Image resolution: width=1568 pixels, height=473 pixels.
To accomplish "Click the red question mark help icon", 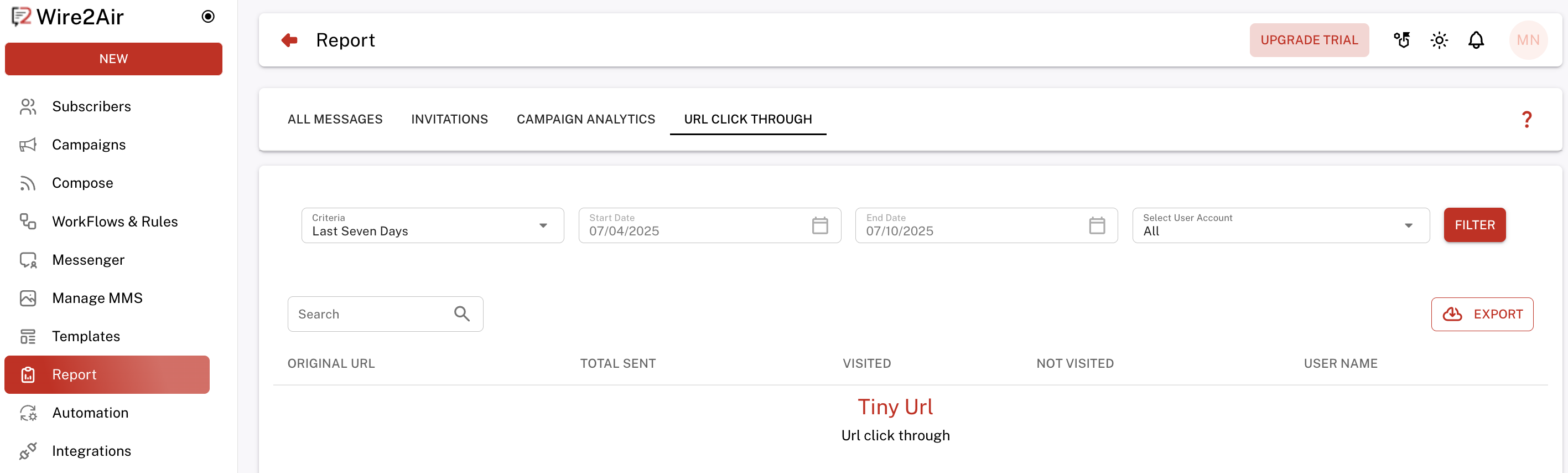I will click(1527, 120).
